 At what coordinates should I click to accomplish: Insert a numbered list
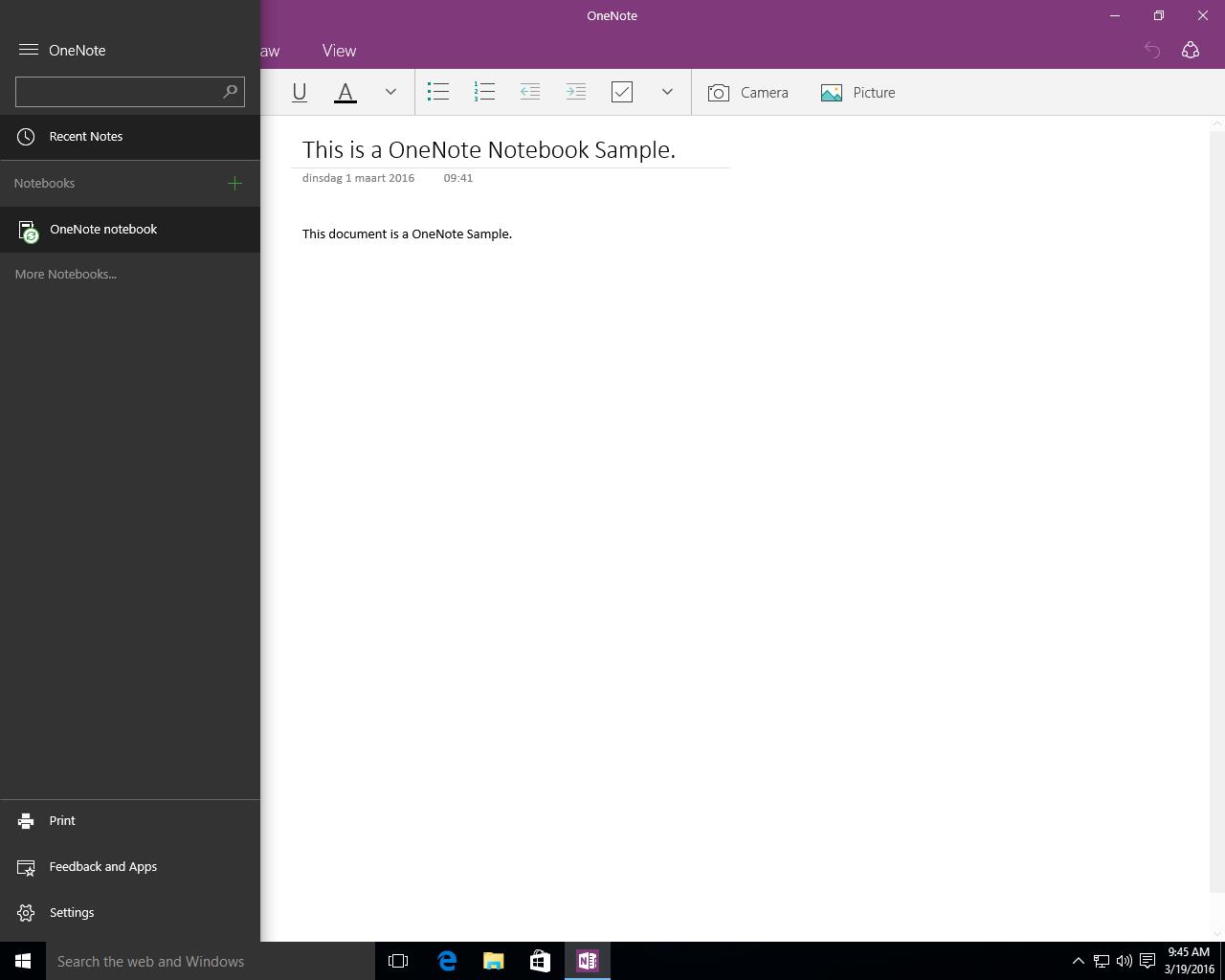484,92
